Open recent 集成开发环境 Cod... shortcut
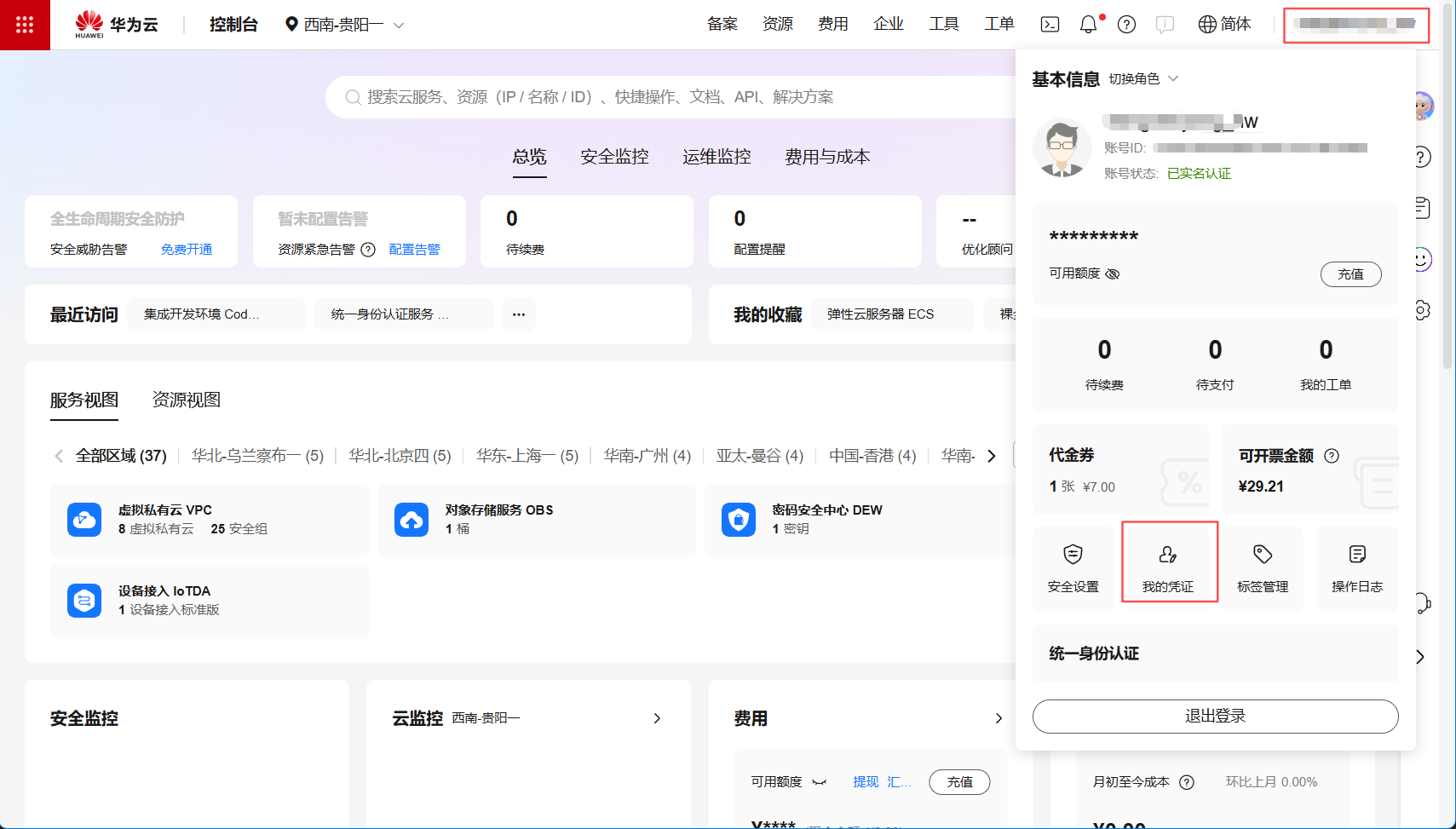The image size is (1456, 829). [x=216, y=314]
